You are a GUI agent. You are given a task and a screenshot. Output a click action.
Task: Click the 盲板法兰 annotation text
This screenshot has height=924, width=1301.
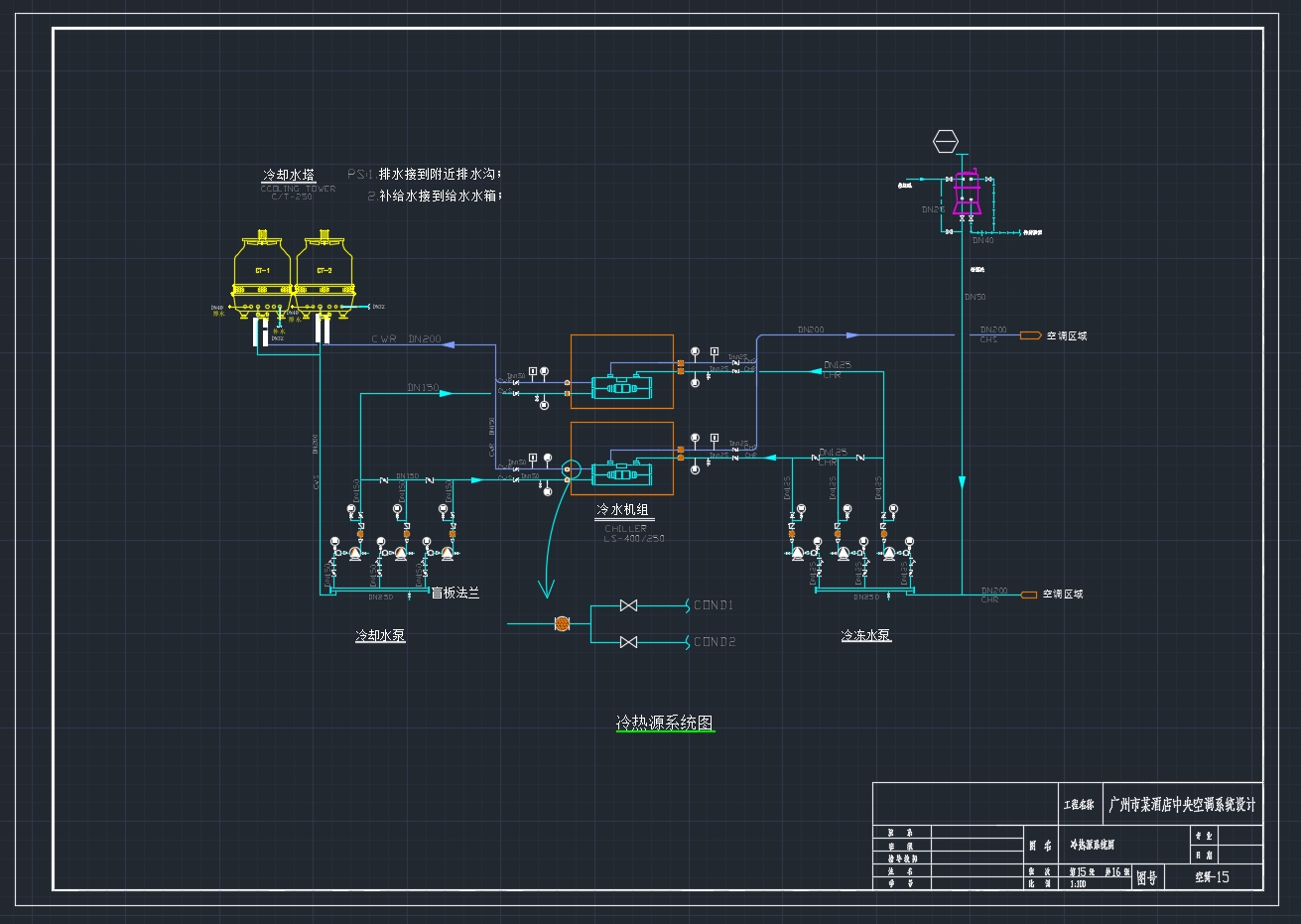455,593
